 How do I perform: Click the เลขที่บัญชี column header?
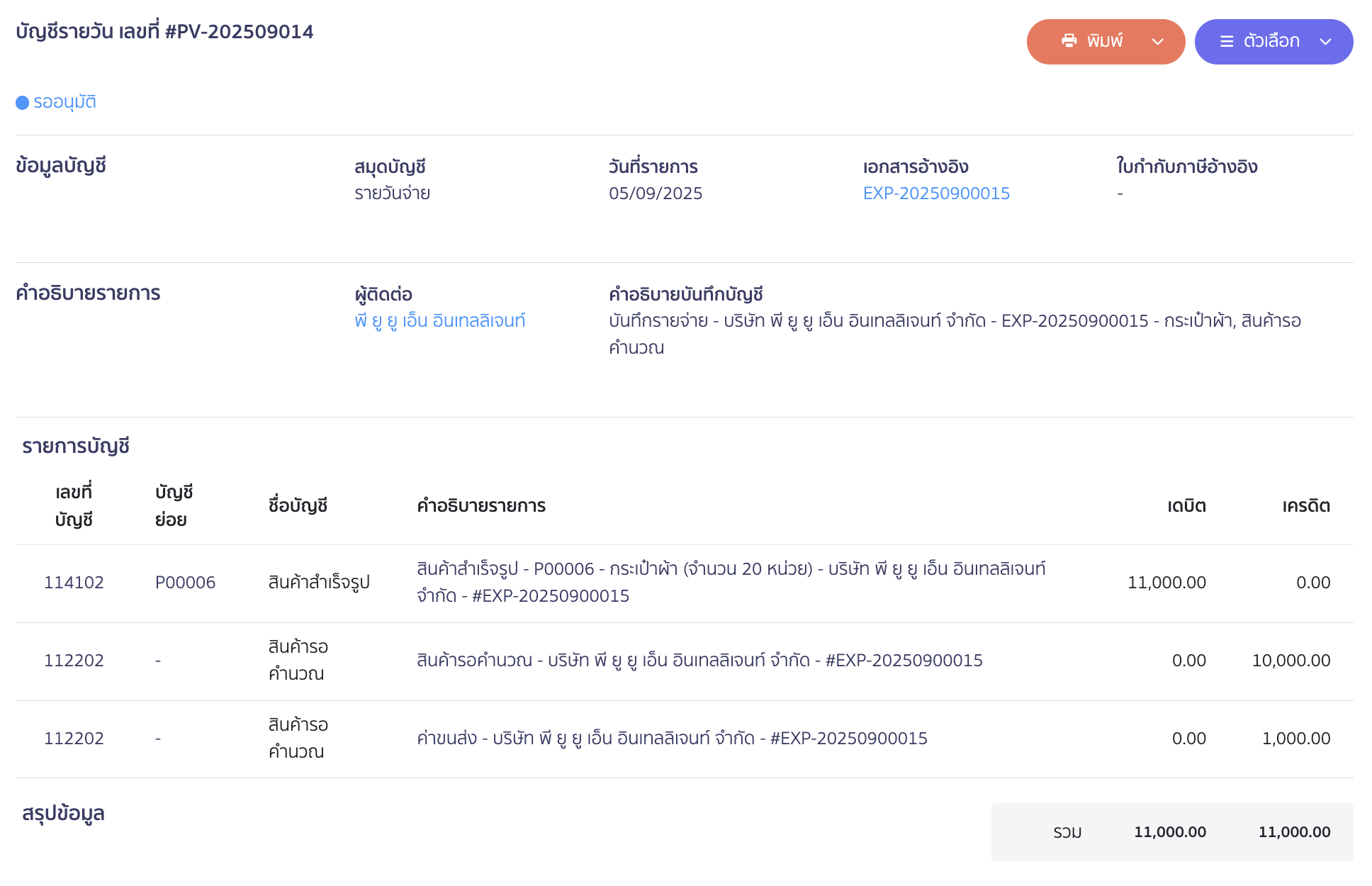point(74,506)
